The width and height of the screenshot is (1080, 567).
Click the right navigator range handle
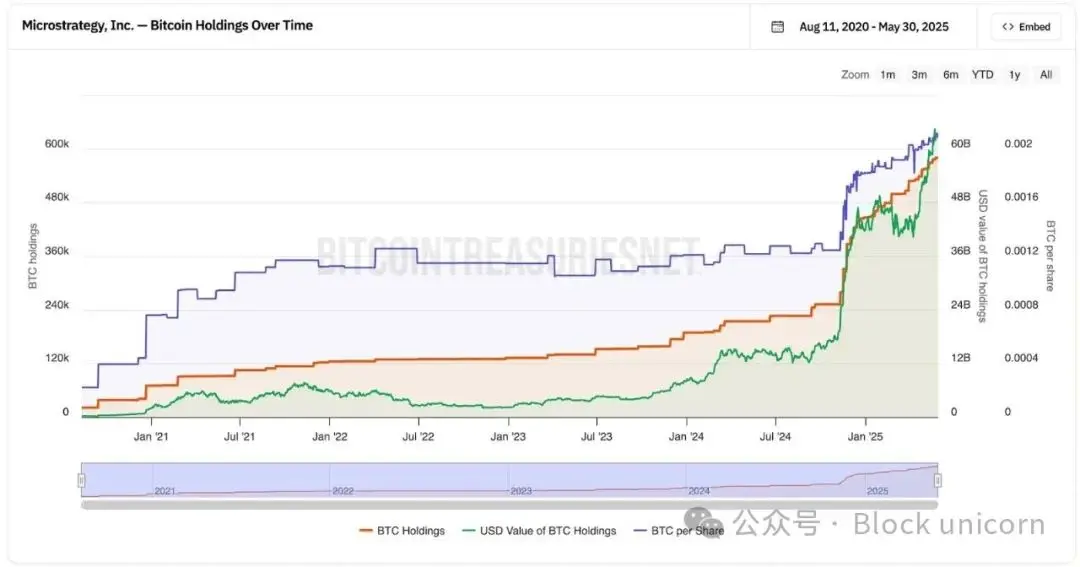pos(938,481)
